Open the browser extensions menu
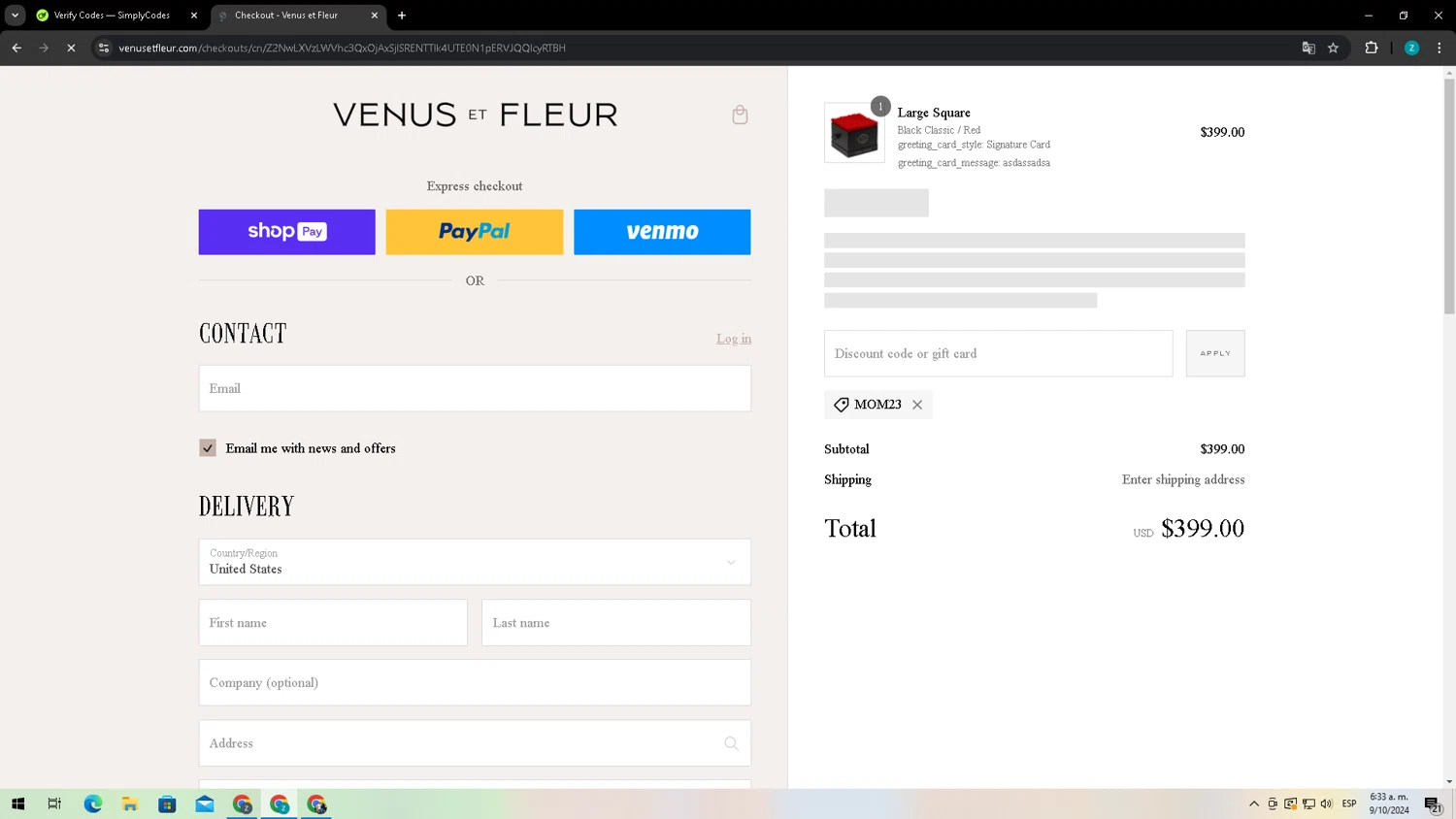The image size is (1456, 819). 1371,48
